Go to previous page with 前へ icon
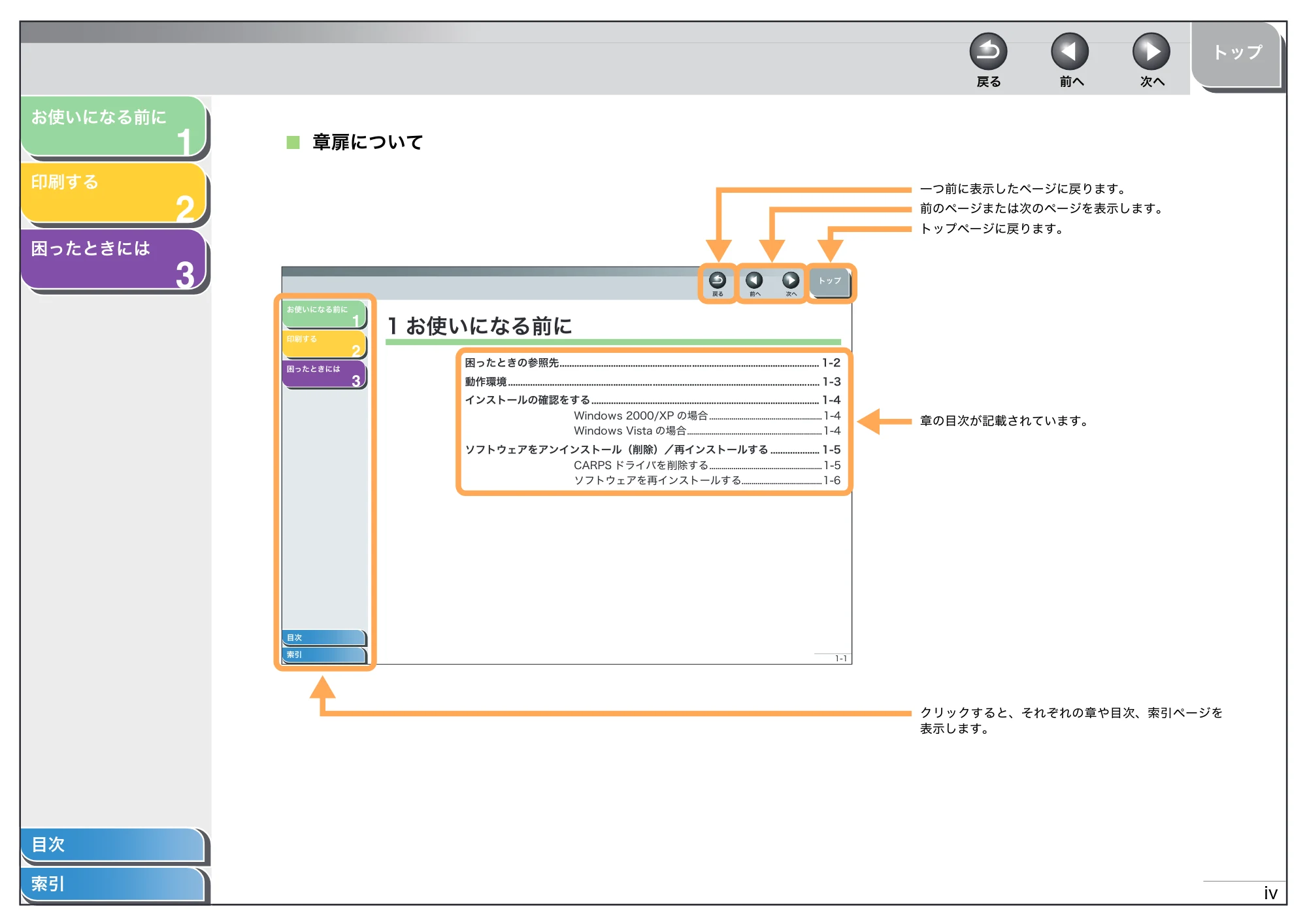Screen dimensions: 1307x924 [x=1070, y=52]
